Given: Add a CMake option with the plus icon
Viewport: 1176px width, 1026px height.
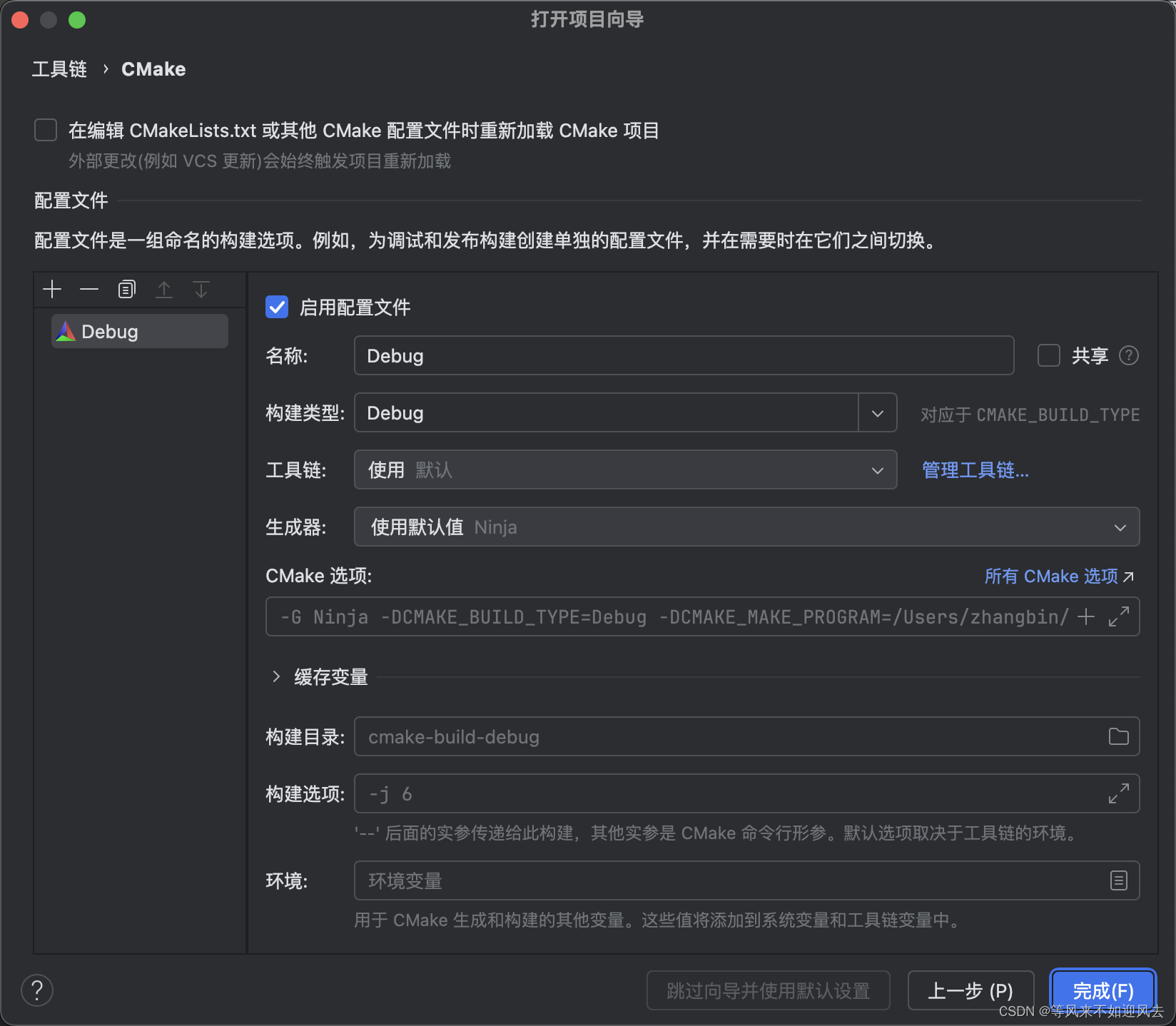Looking at the screenshot, I should (1086, 616).
